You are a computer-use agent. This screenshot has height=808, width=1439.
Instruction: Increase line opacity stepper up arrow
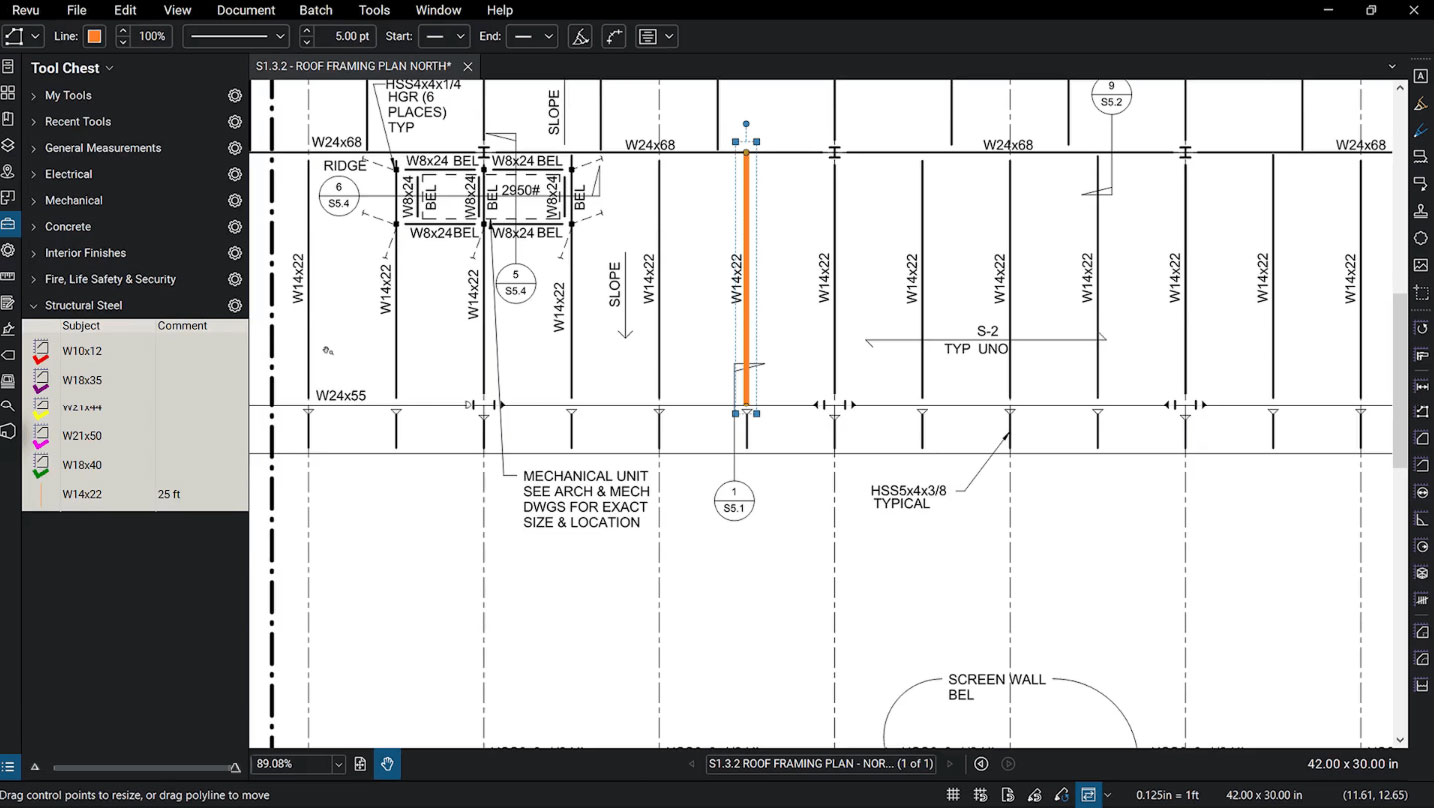(123, 31)
